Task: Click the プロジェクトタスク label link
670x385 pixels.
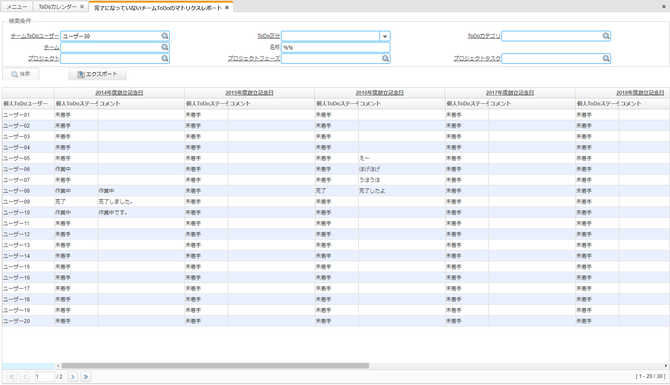Action: point(477,58)
